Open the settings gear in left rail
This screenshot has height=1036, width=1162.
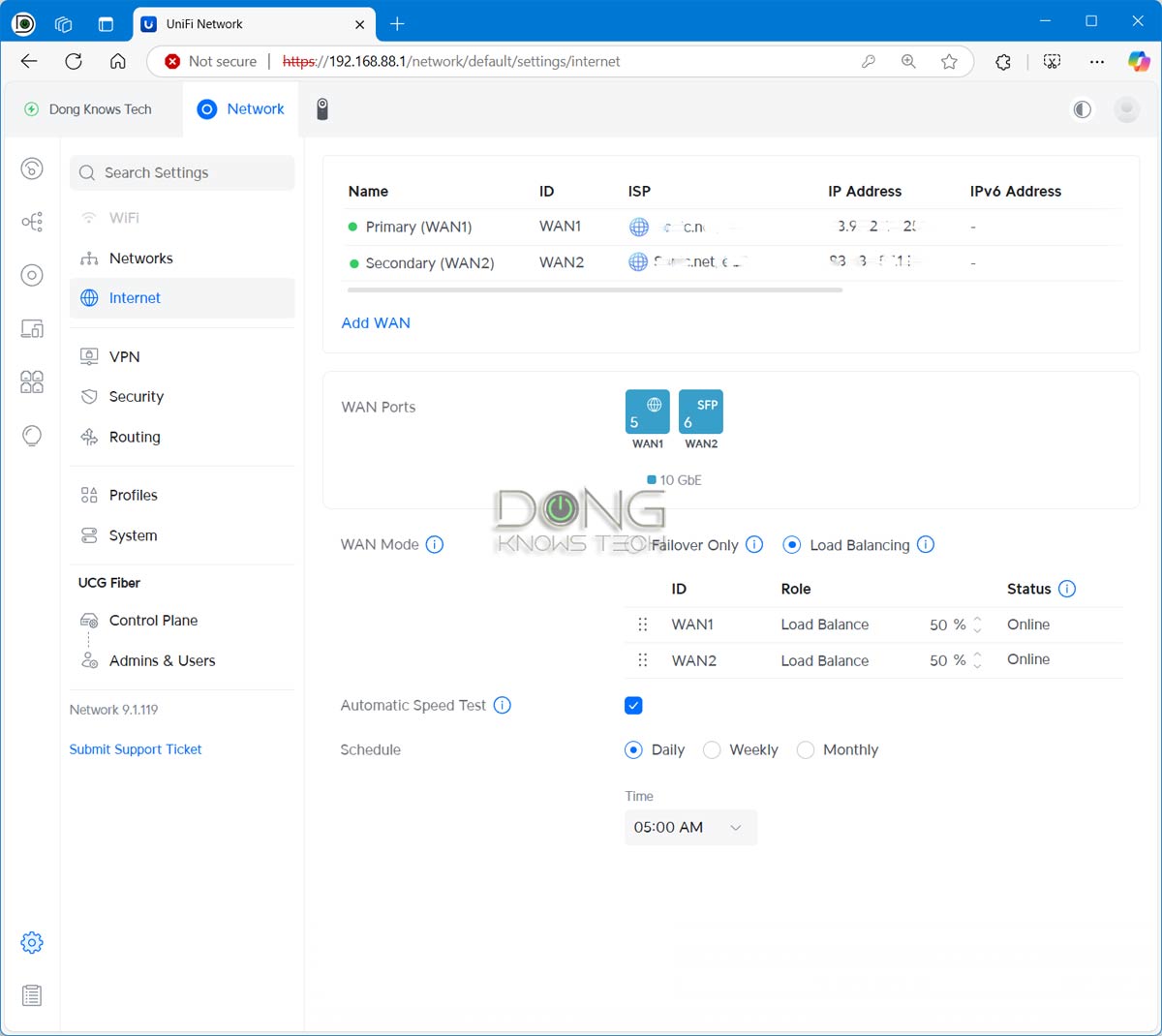click(32, 942)
